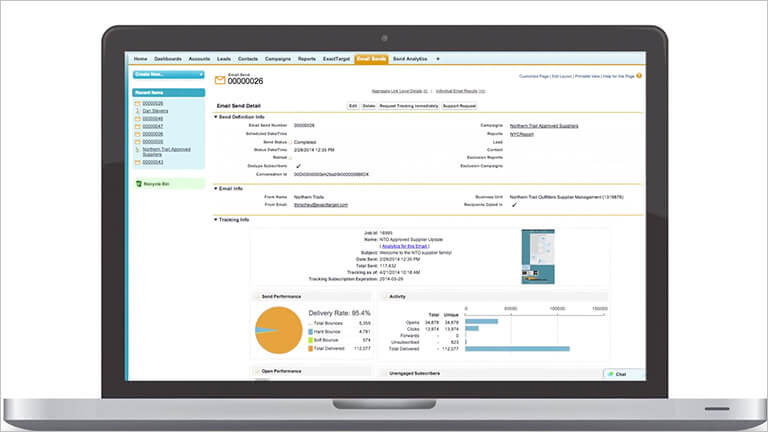Collapse the Tracking Info section
The width and height of the screenshot is (768, 432).
[x=216, y=220]
